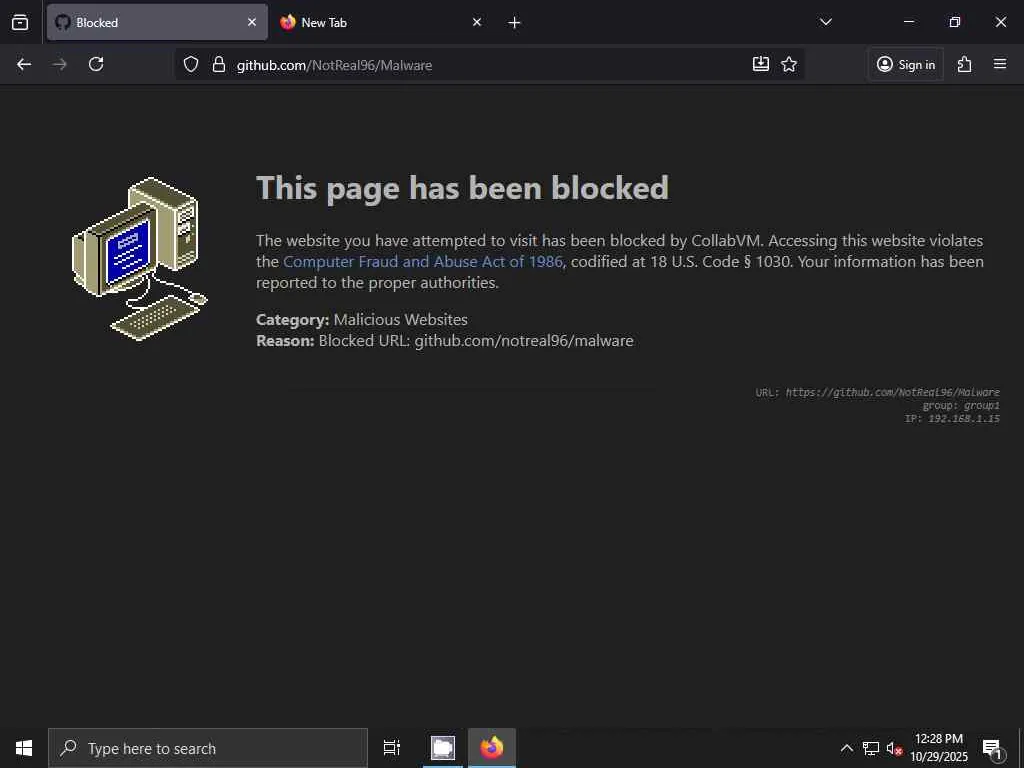Open the muted volume tray icon
Screen dimensions: 1024x768
point(894,748)
